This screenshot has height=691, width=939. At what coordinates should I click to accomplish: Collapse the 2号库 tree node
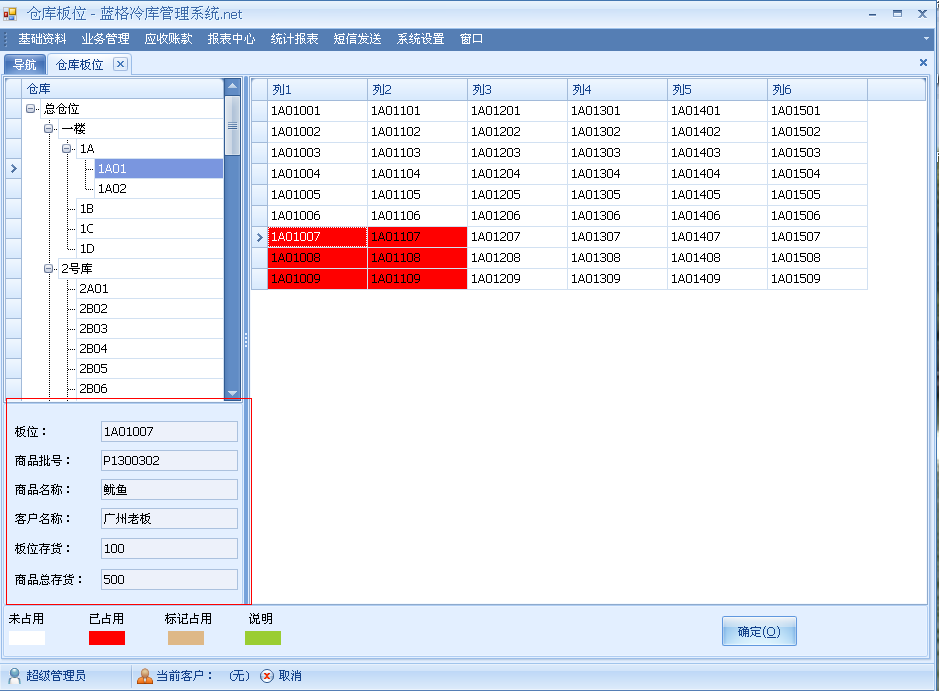coord(49,269)
